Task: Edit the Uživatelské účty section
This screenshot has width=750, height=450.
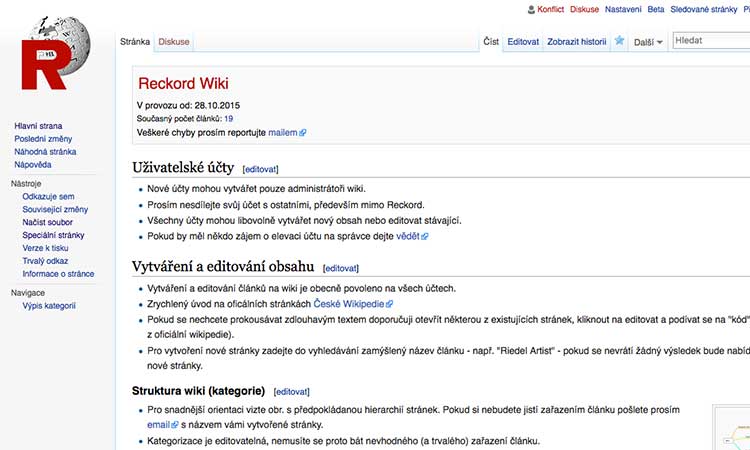Action: click(261, 170)
